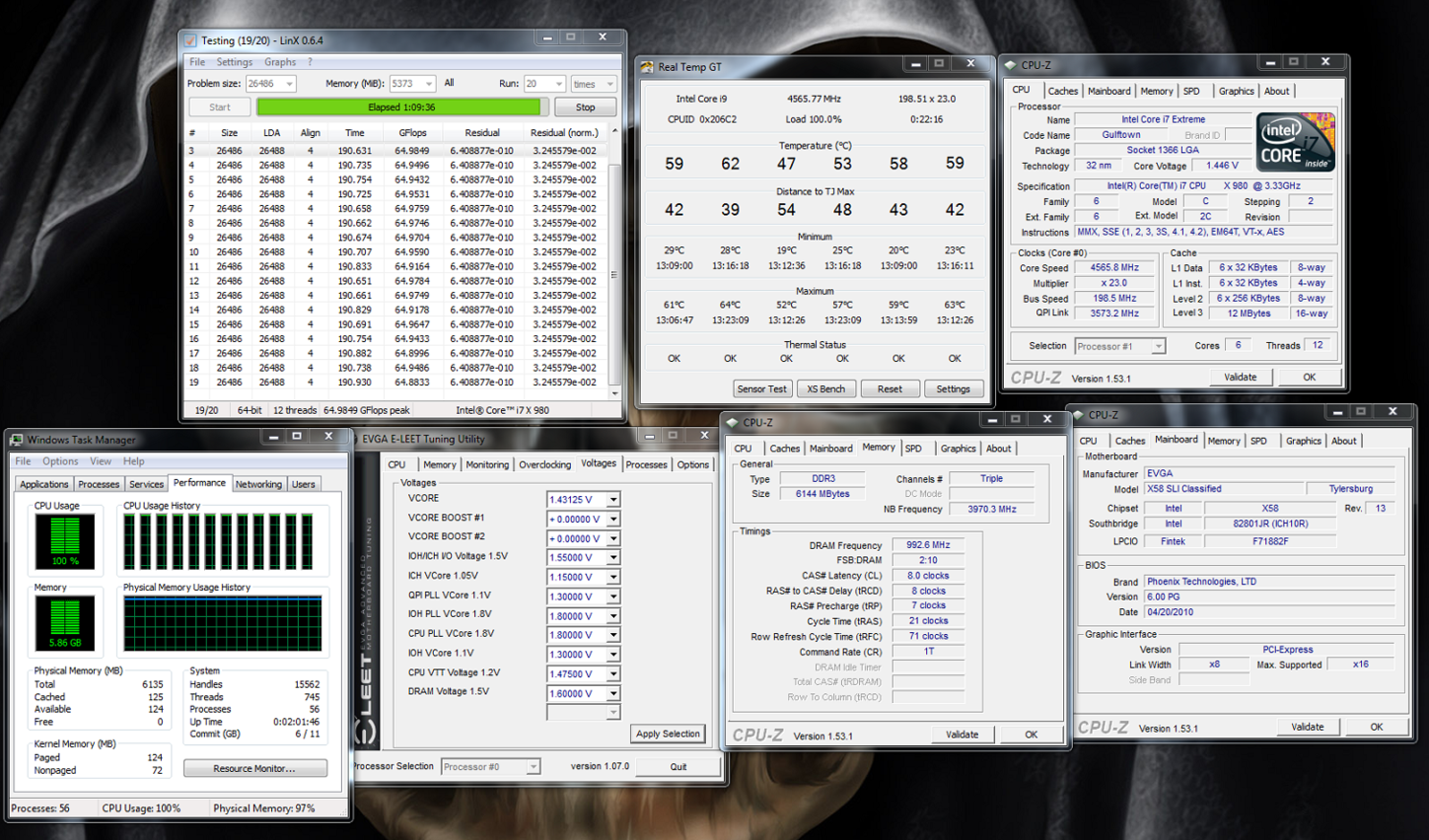Screen dimensions: 1429x840
Task: Open E-LEET Processor Selection dropdown
Action: (x=533, y=766)
